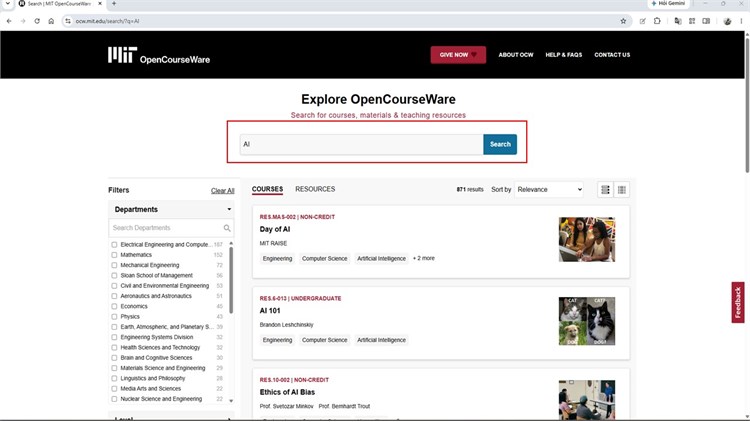Check the Economics department filter
This screenshot has height=422, width=750.
114,306
